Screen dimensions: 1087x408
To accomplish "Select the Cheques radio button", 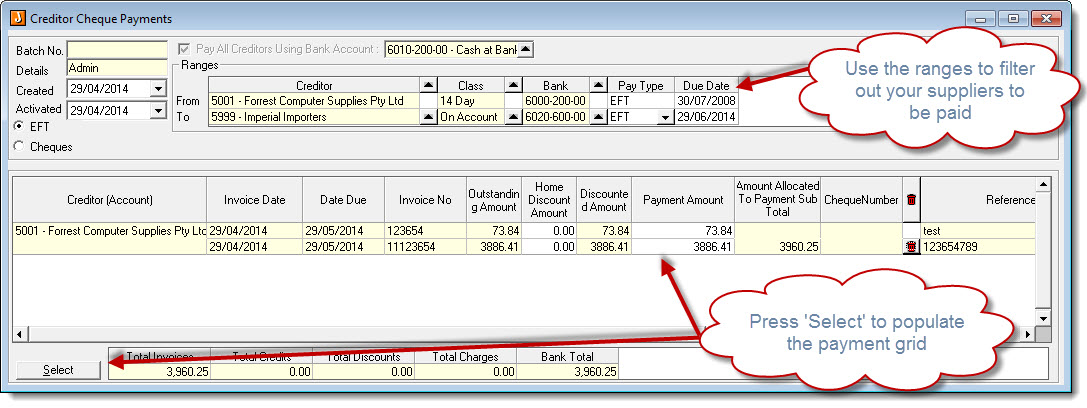I will click(x=18, y=146).
